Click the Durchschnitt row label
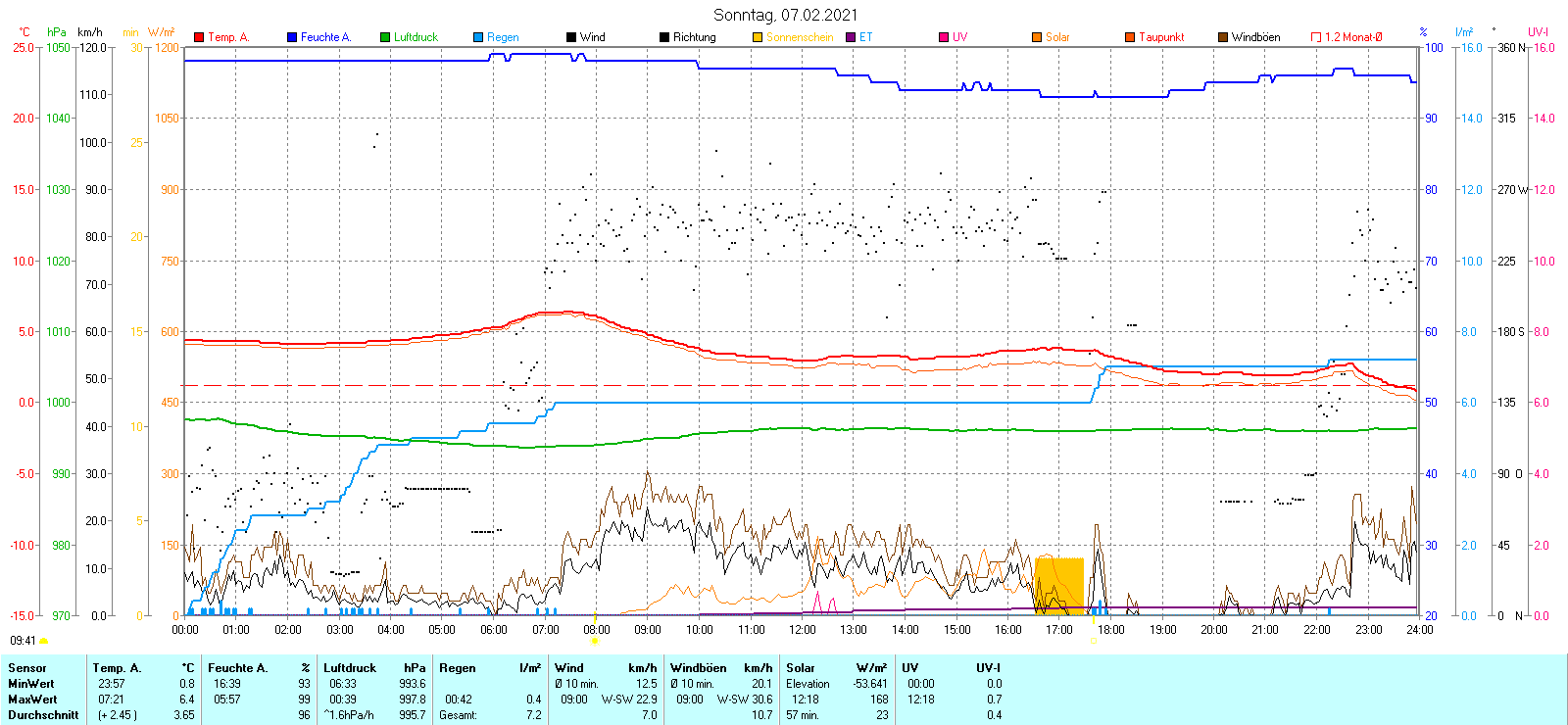This screenshot has width=1568, height=725. coord(43,715)
